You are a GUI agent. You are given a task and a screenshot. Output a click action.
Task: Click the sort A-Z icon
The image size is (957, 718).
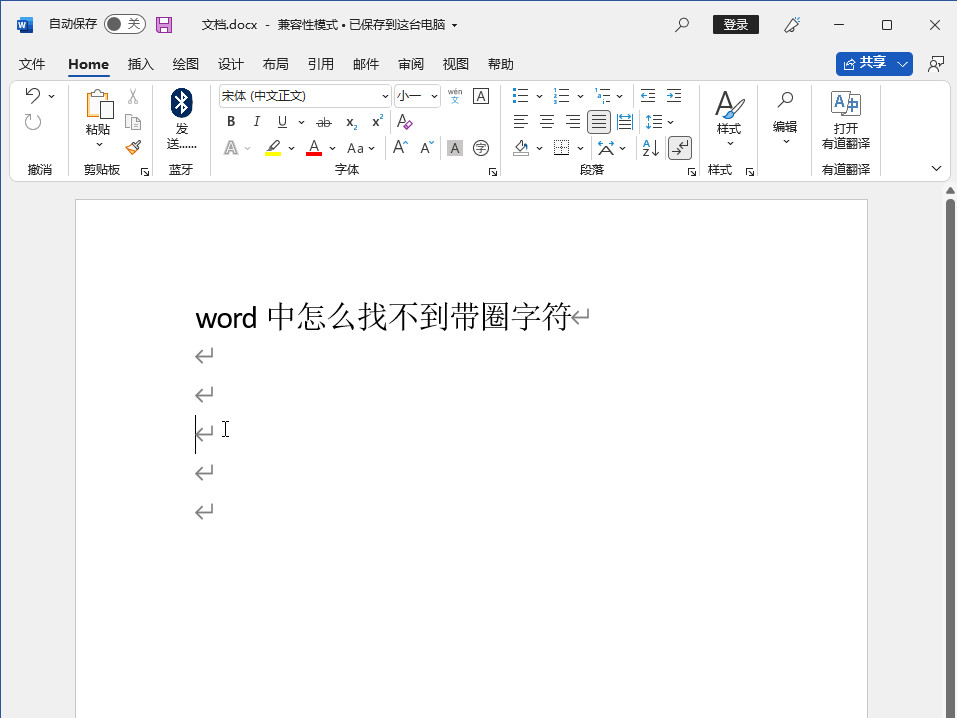(650, 148)
